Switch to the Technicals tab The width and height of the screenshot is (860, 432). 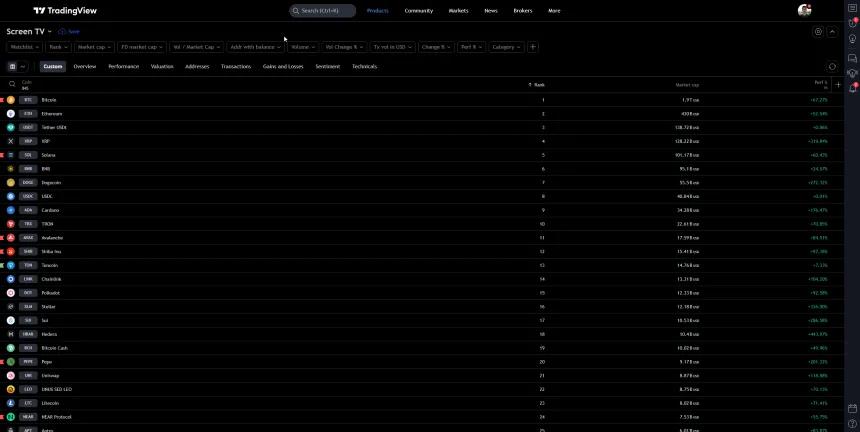364,66
